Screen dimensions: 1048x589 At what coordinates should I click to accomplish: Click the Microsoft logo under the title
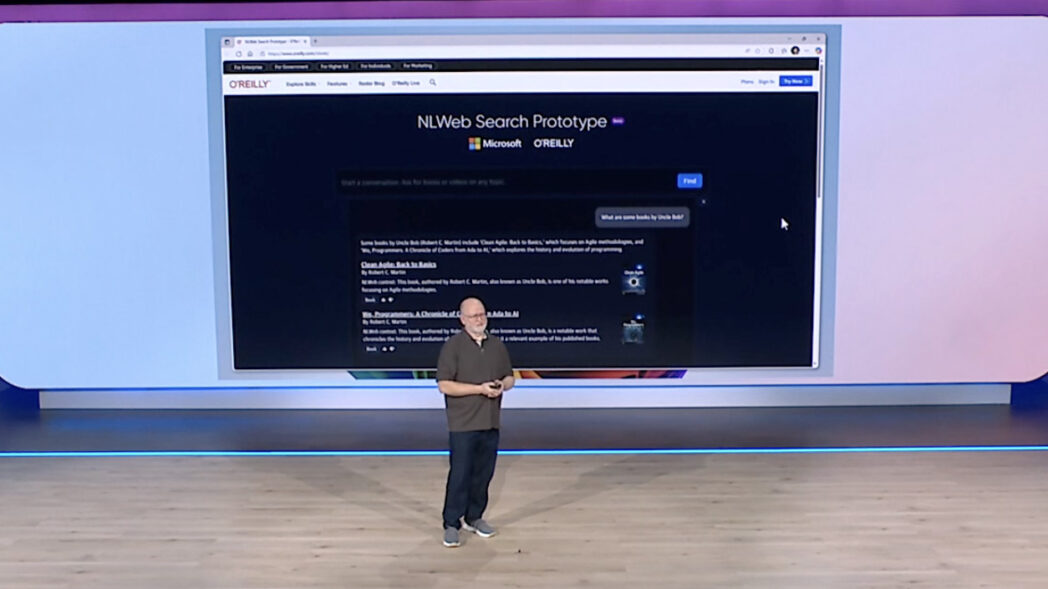(495, 143)
